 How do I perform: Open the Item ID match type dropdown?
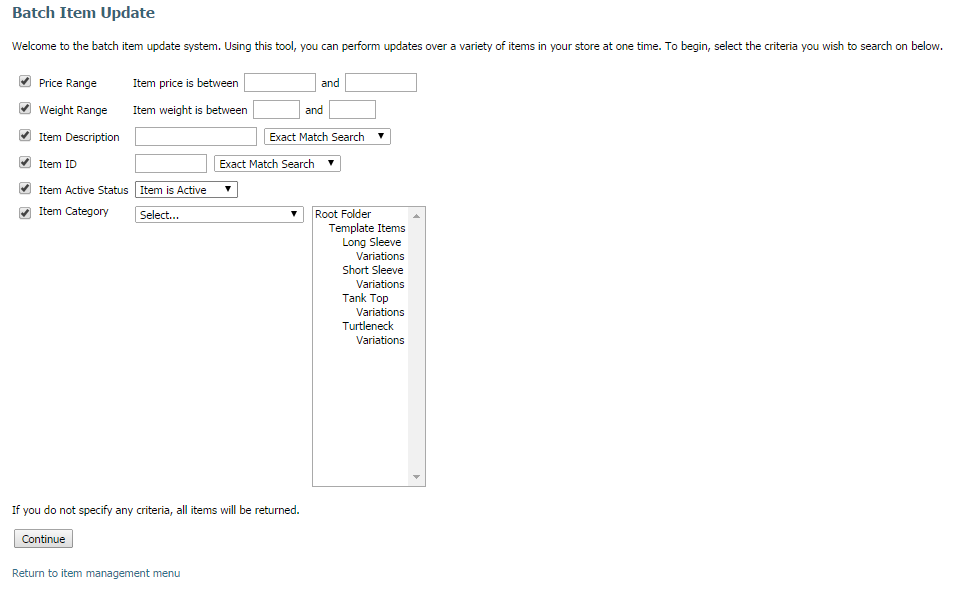coord(277,163)
